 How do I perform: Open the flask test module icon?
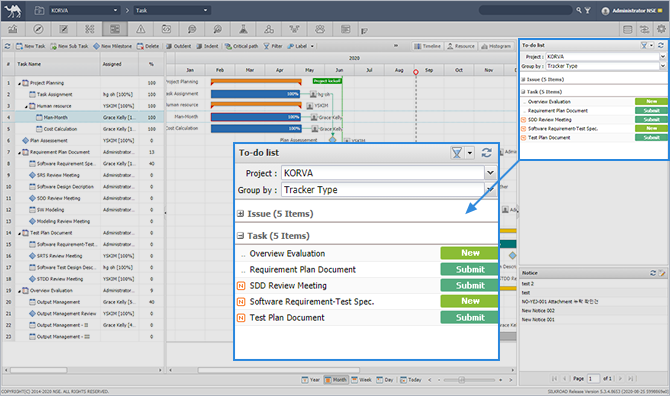(243, 29)
